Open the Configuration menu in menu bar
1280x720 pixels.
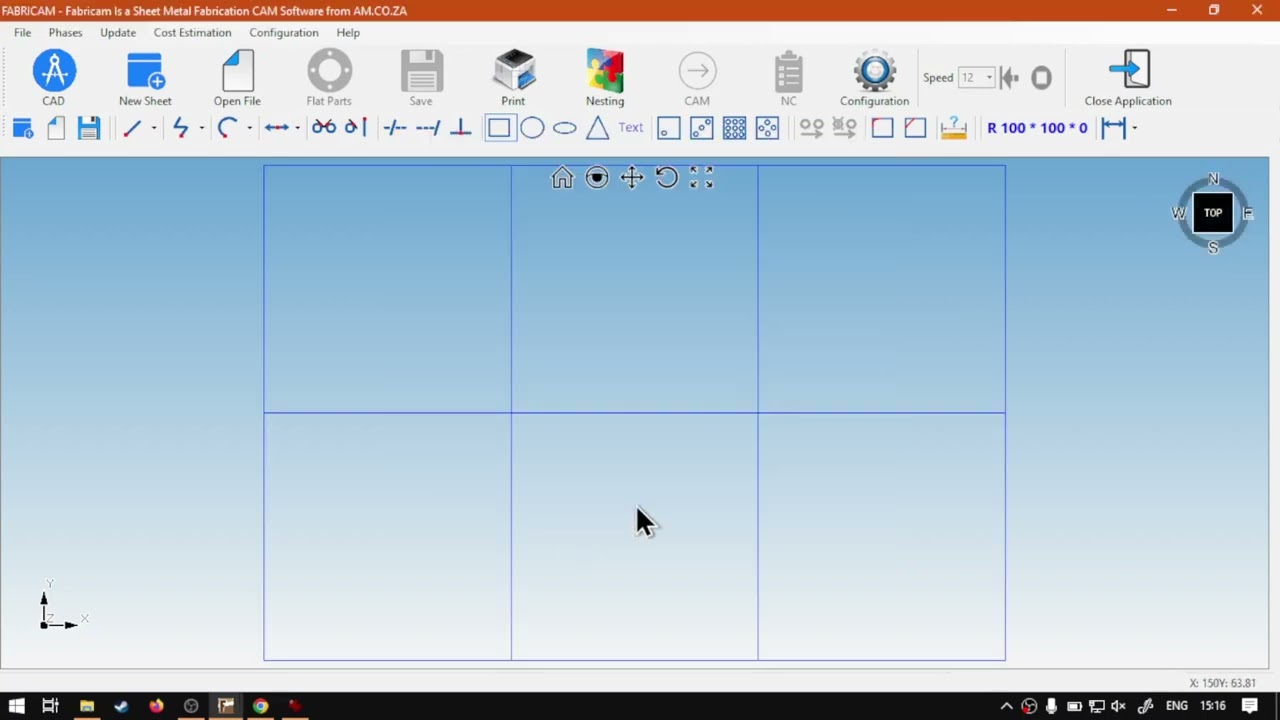[x=284, y=32]
